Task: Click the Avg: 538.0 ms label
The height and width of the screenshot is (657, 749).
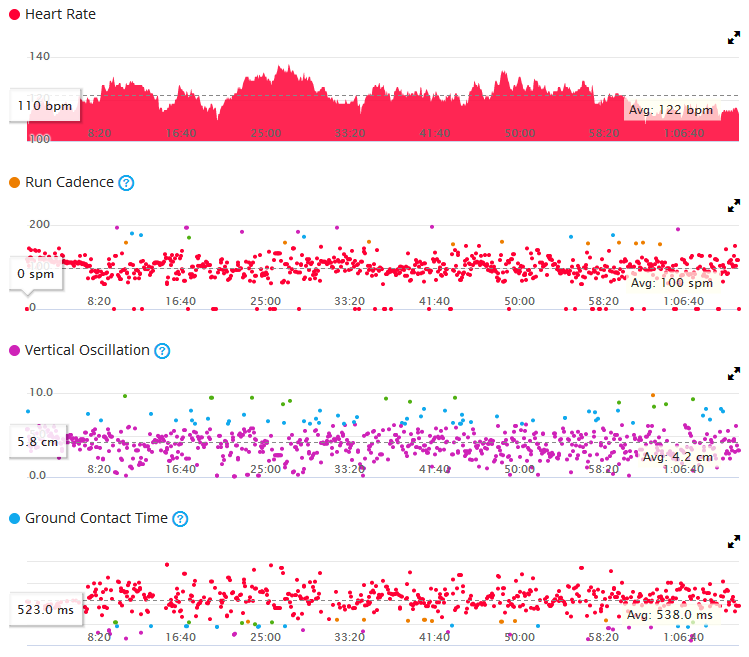Action: (669, 614)
